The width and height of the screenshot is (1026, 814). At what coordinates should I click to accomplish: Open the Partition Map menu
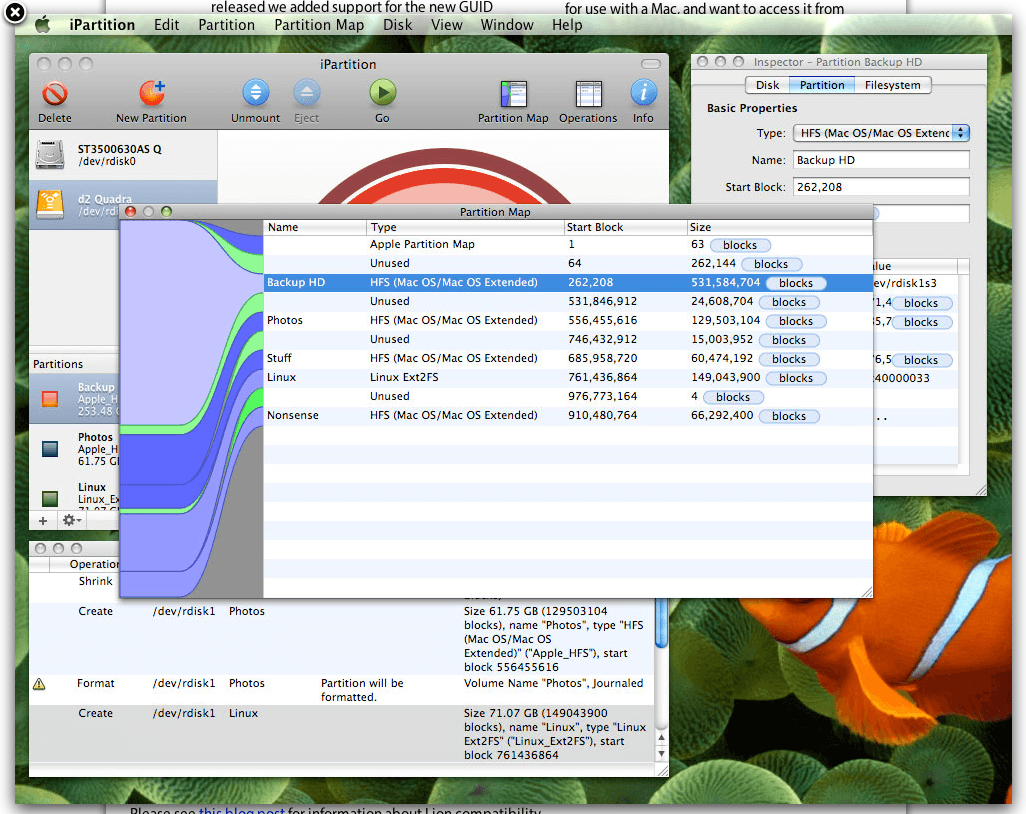coord(319,25)
